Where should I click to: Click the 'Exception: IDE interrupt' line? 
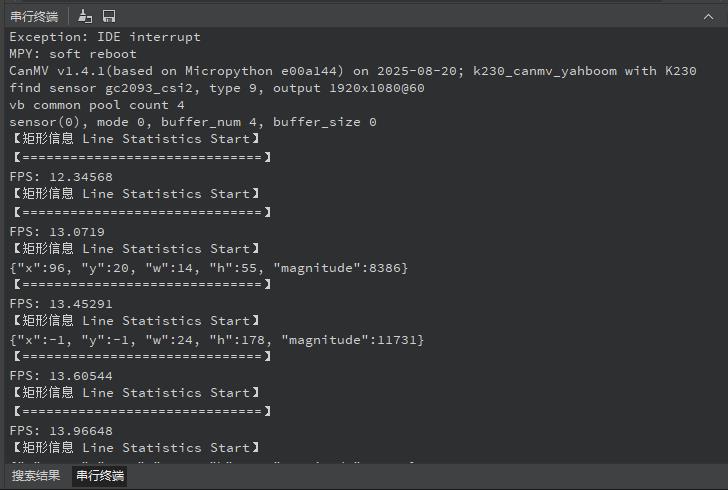[105, 37]
